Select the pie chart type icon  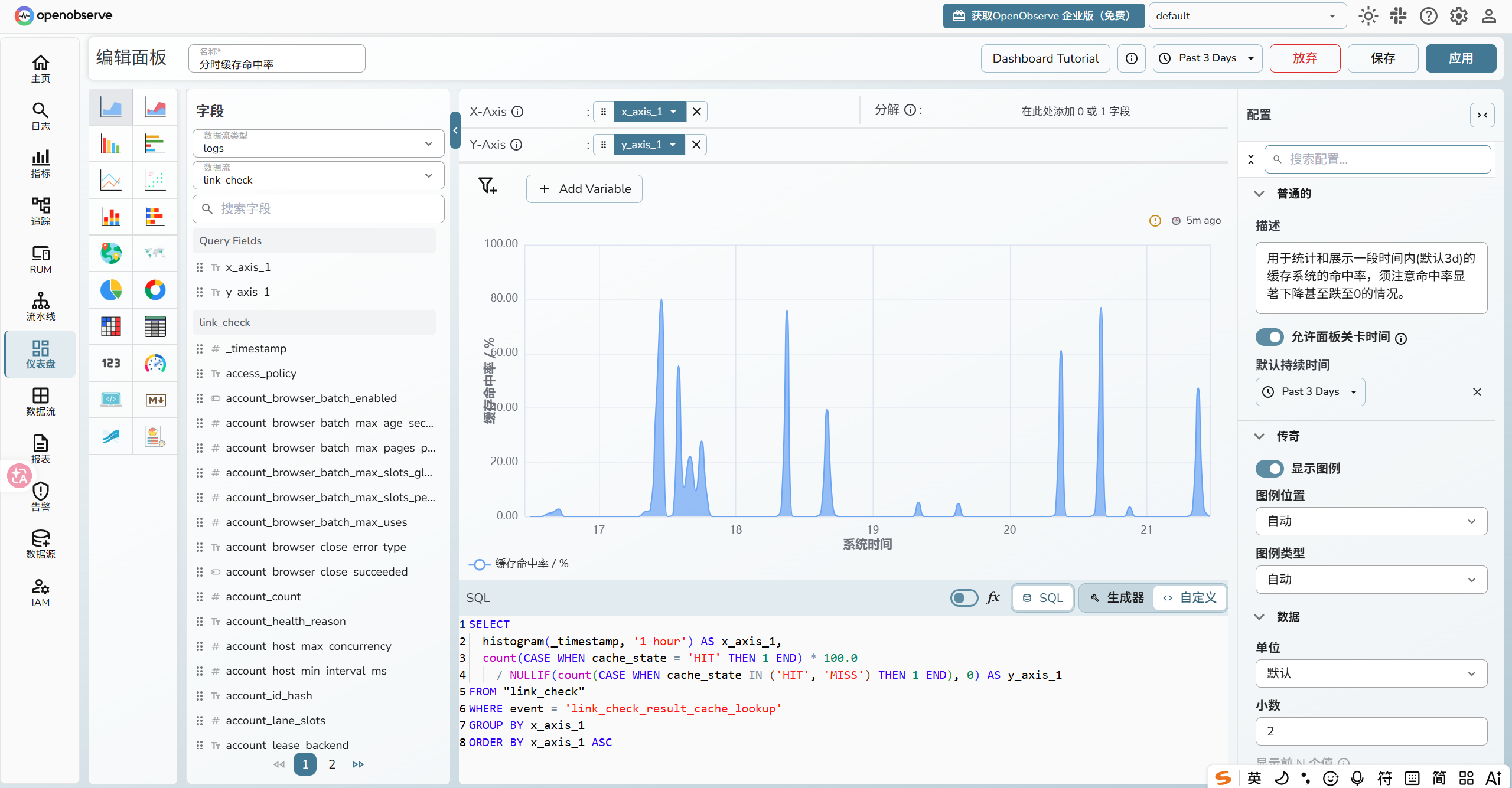click(111, 290)
